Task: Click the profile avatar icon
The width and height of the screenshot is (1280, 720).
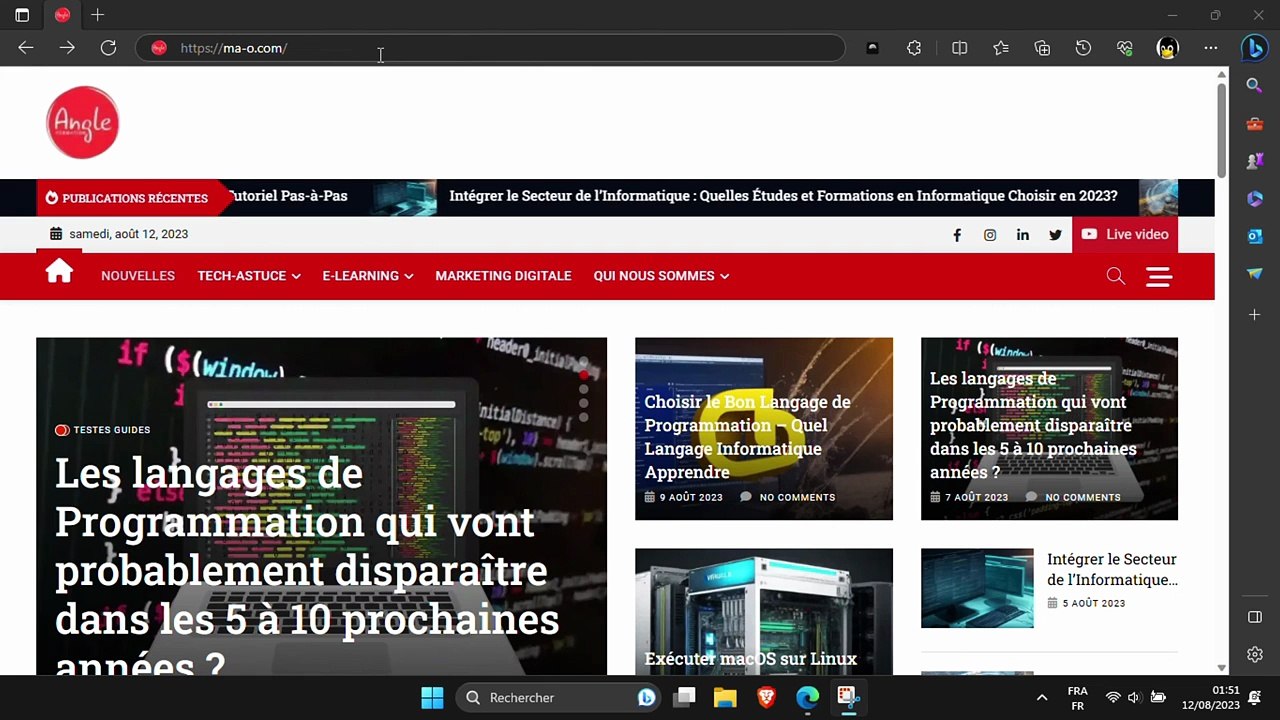Action: coord(1167,48)
